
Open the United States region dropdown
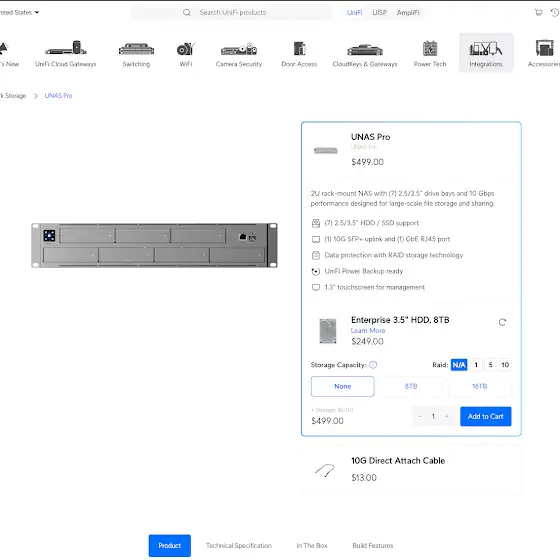19,12
